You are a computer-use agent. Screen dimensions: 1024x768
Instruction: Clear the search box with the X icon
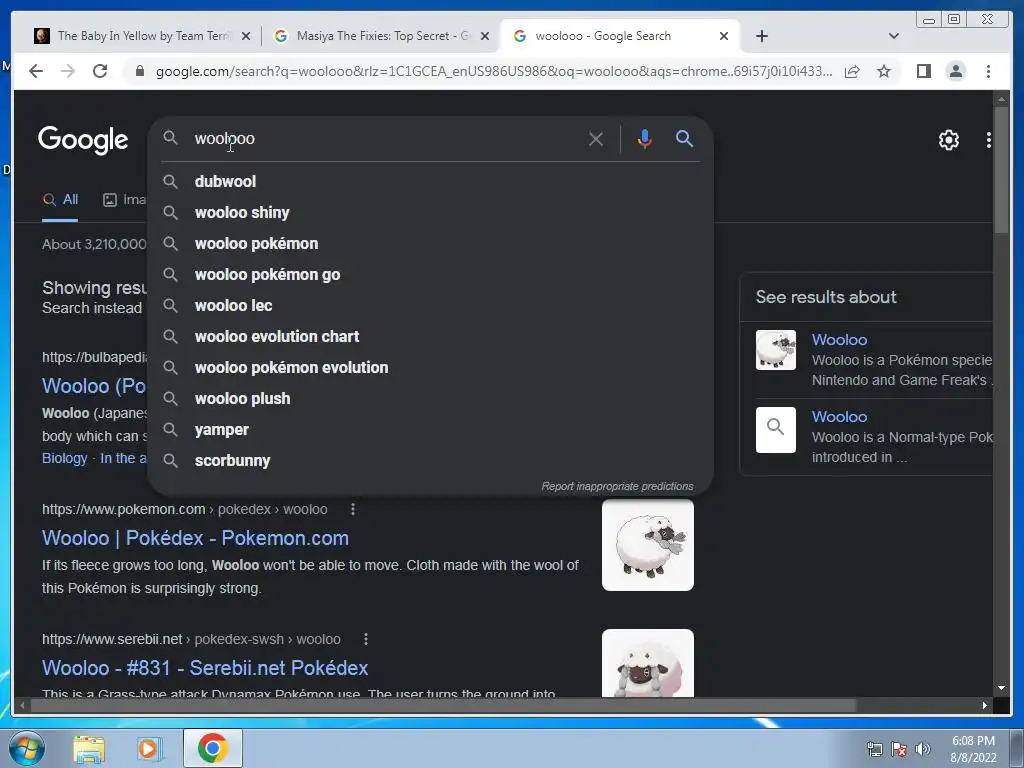(x=596, y=139)
